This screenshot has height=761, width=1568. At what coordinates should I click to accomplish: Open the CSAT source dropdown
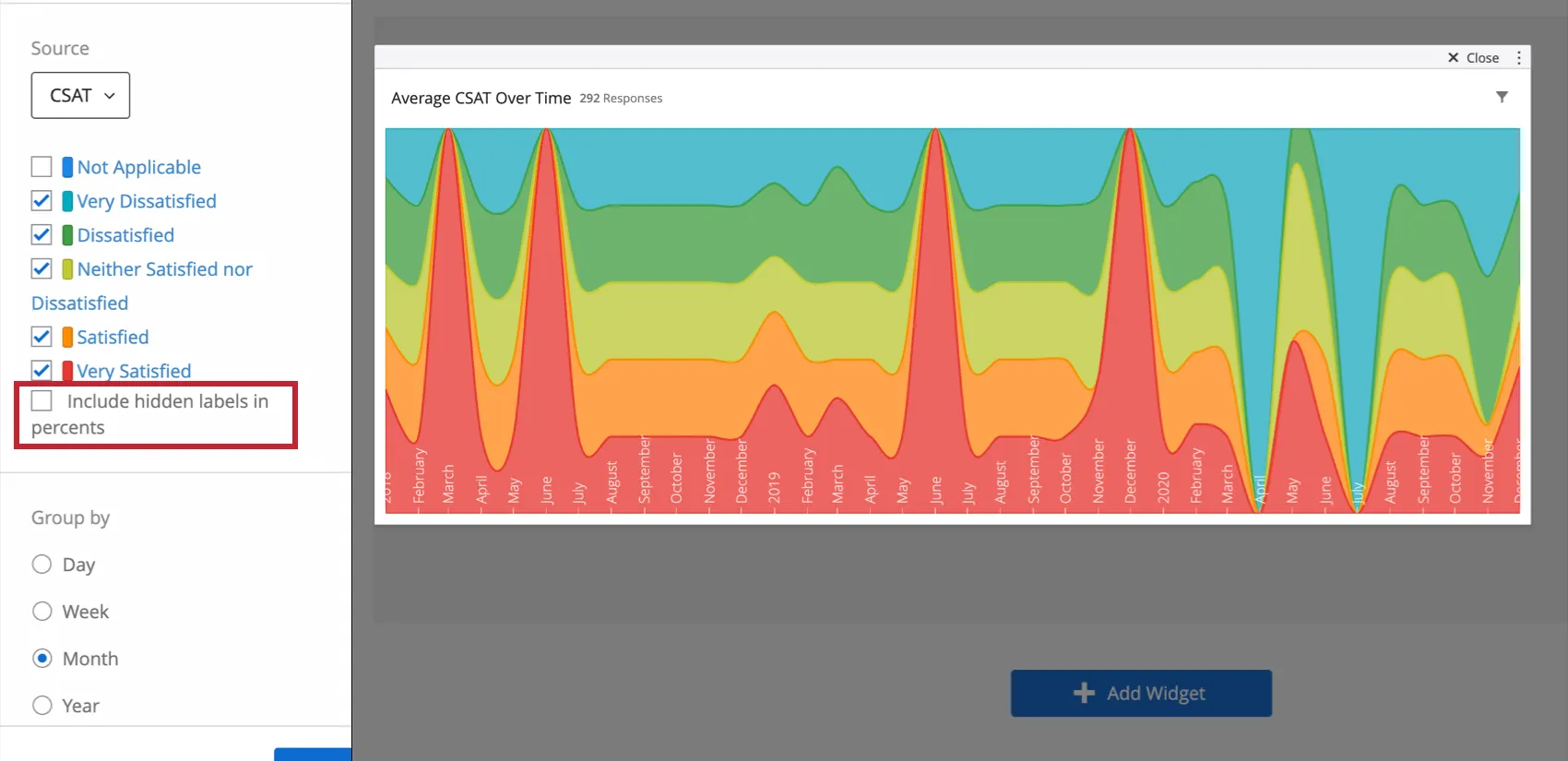coord(80,95)
